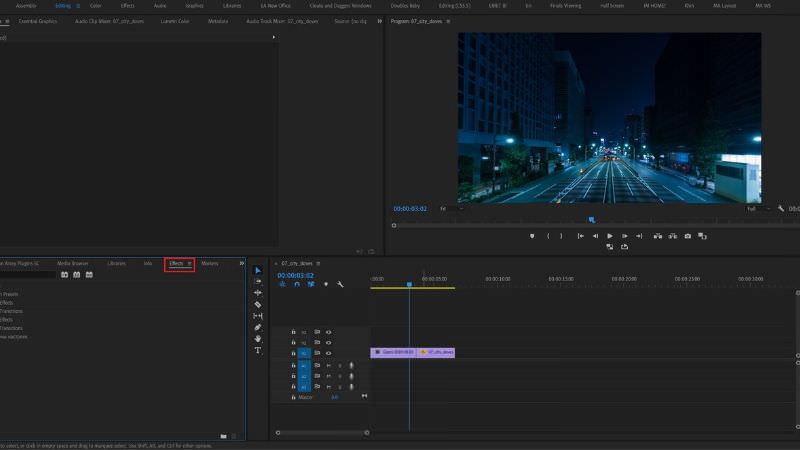This screenshot has height=450, width=800.
Task: Add a marker in the timeline header
Action: pyautogui.click(x=326, y=284)
